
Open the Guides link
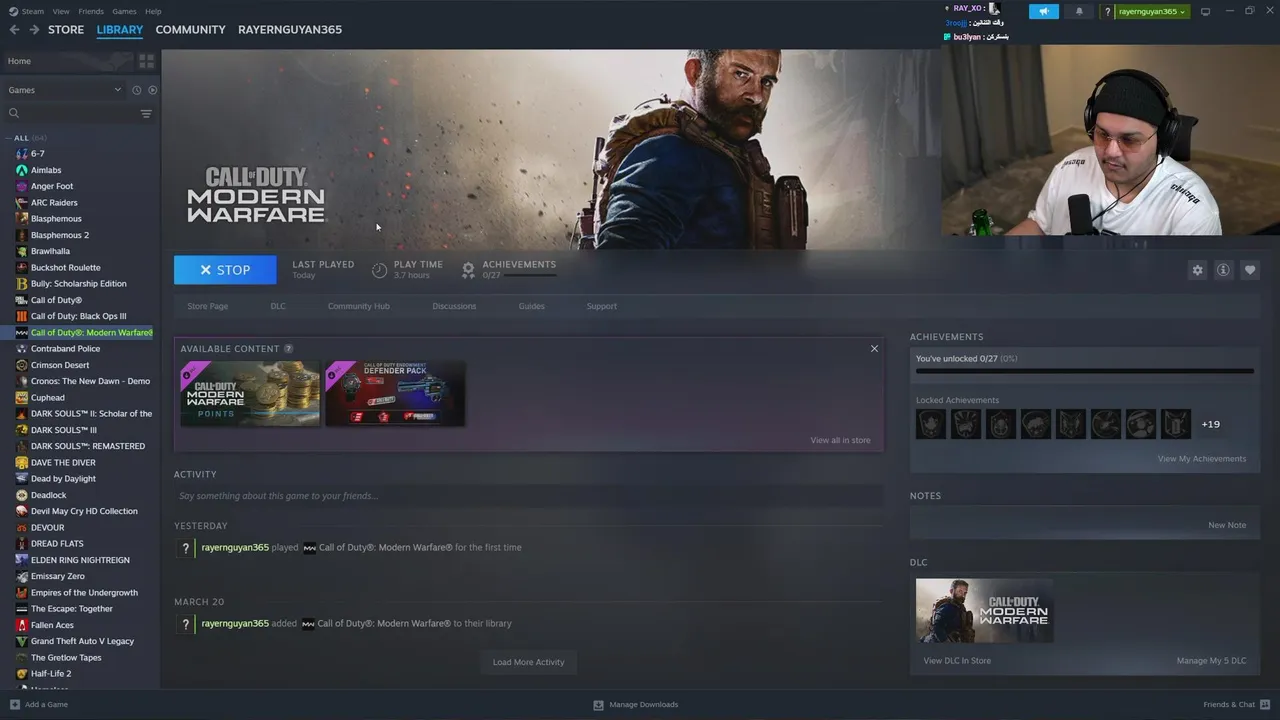531,306
